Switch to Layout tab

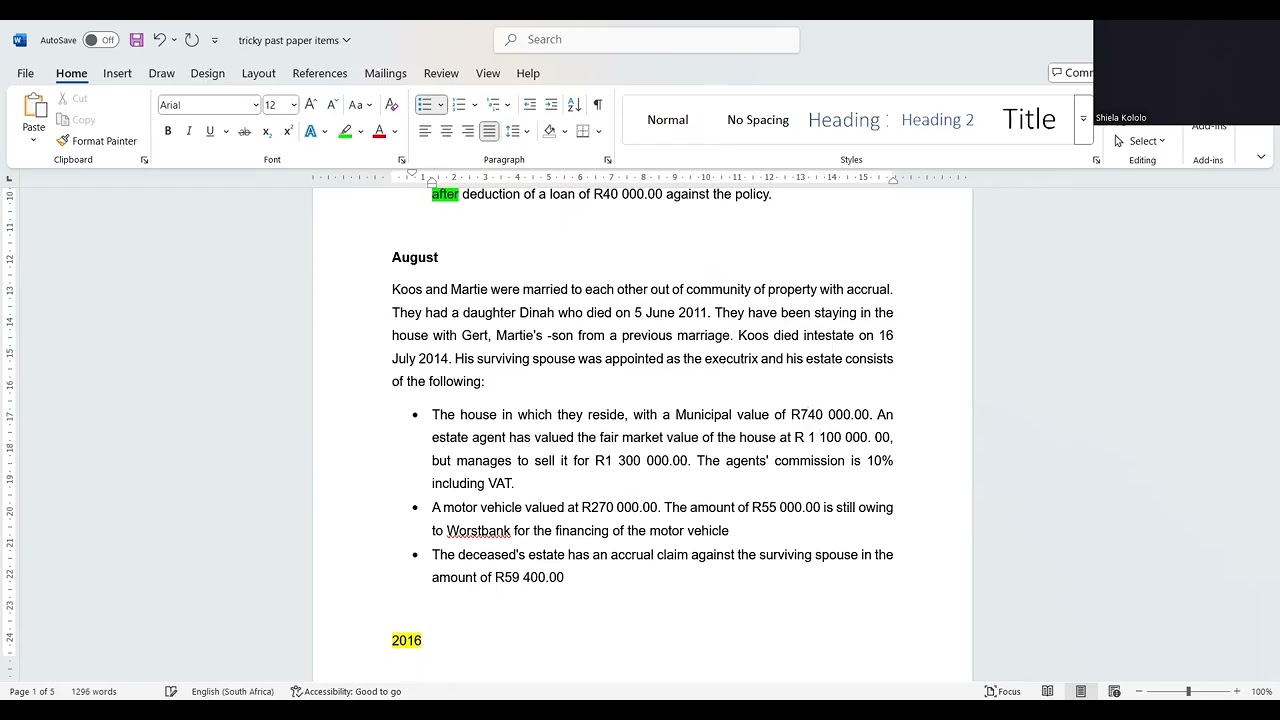pyautogui.click(x=258, y=73)
